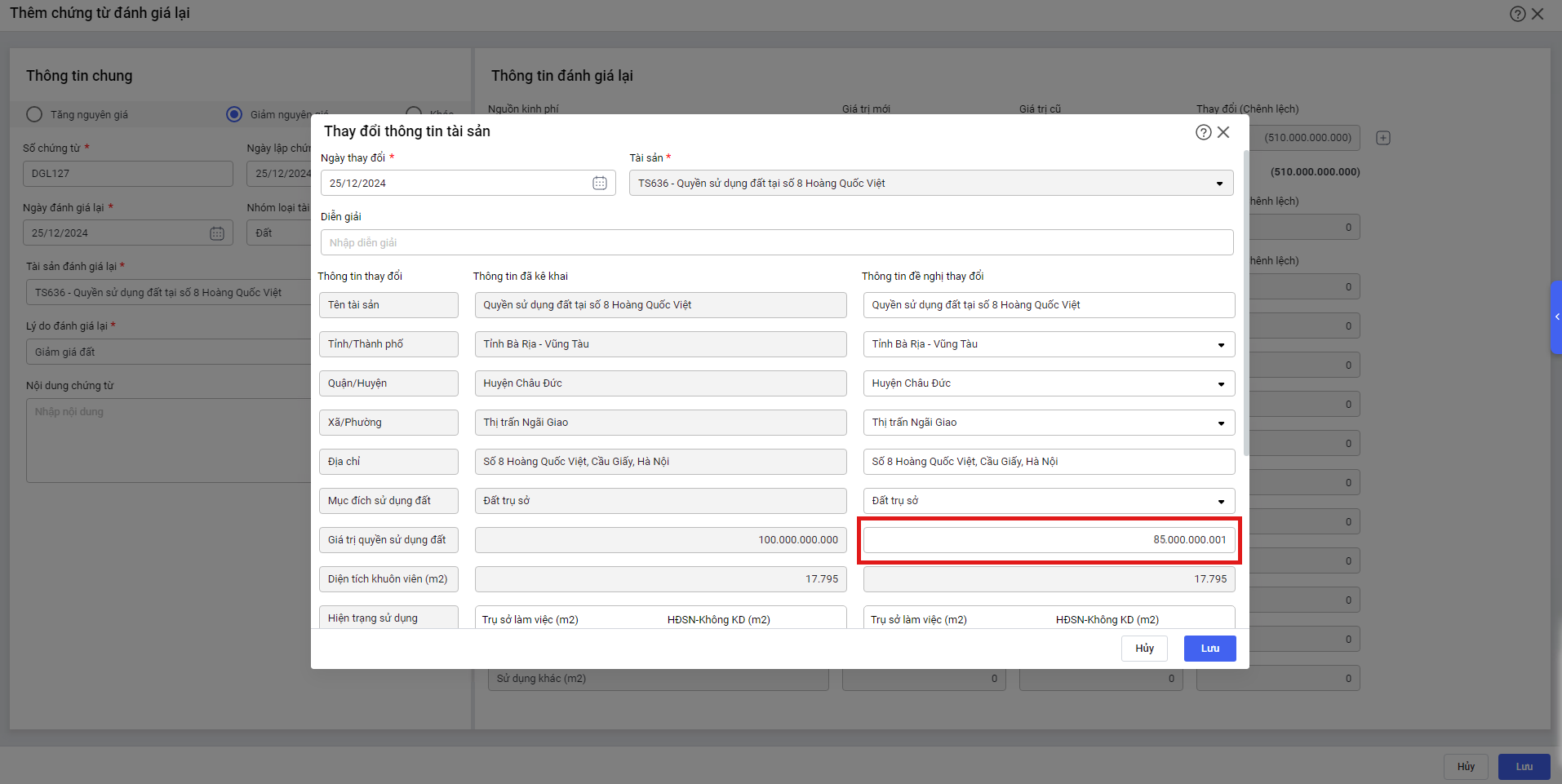Click the help icon in the asset change dialog
This screenshot has width=1562, height=784.
tap(1203, 132)
